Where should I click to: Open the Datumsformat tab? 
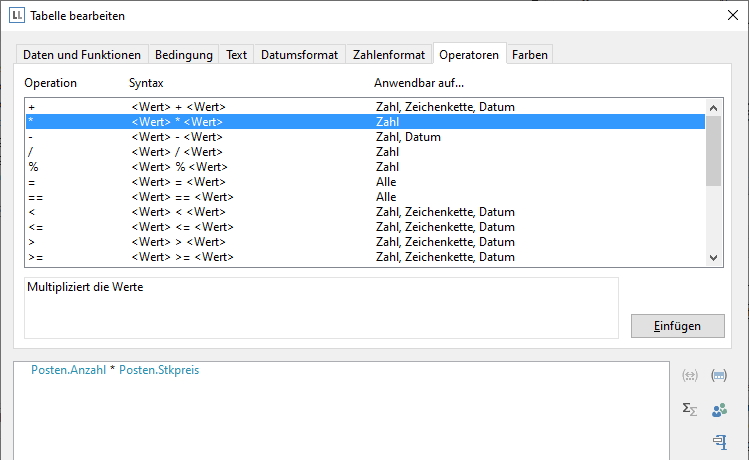pyautogui.click(x=299, y=55)
